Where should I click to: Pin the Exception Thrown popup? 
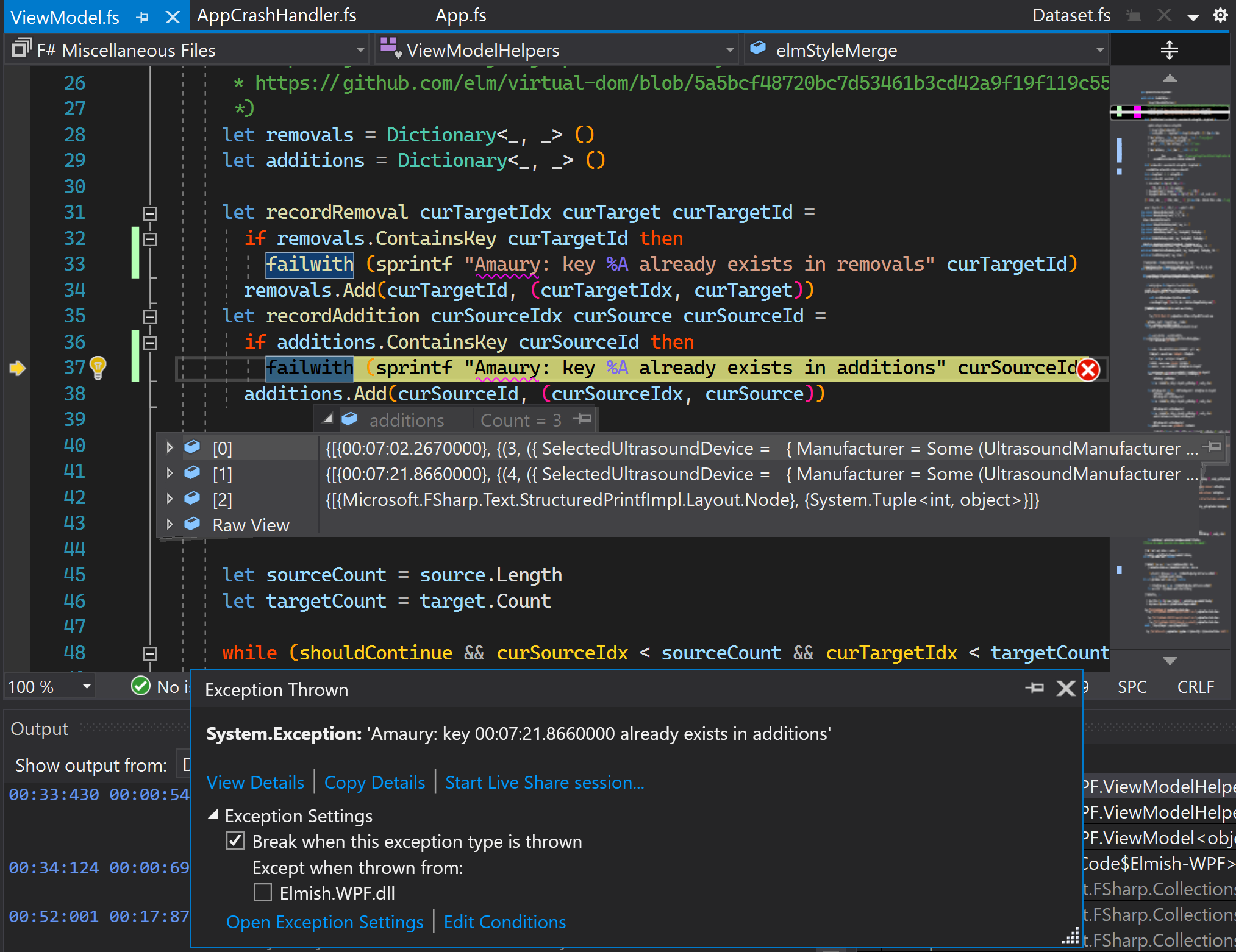coord(1034,689)
